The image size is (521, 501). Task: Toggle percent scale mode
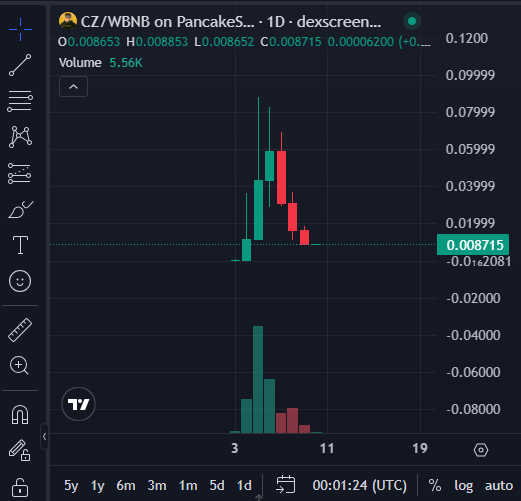click(x=435, y=486)
